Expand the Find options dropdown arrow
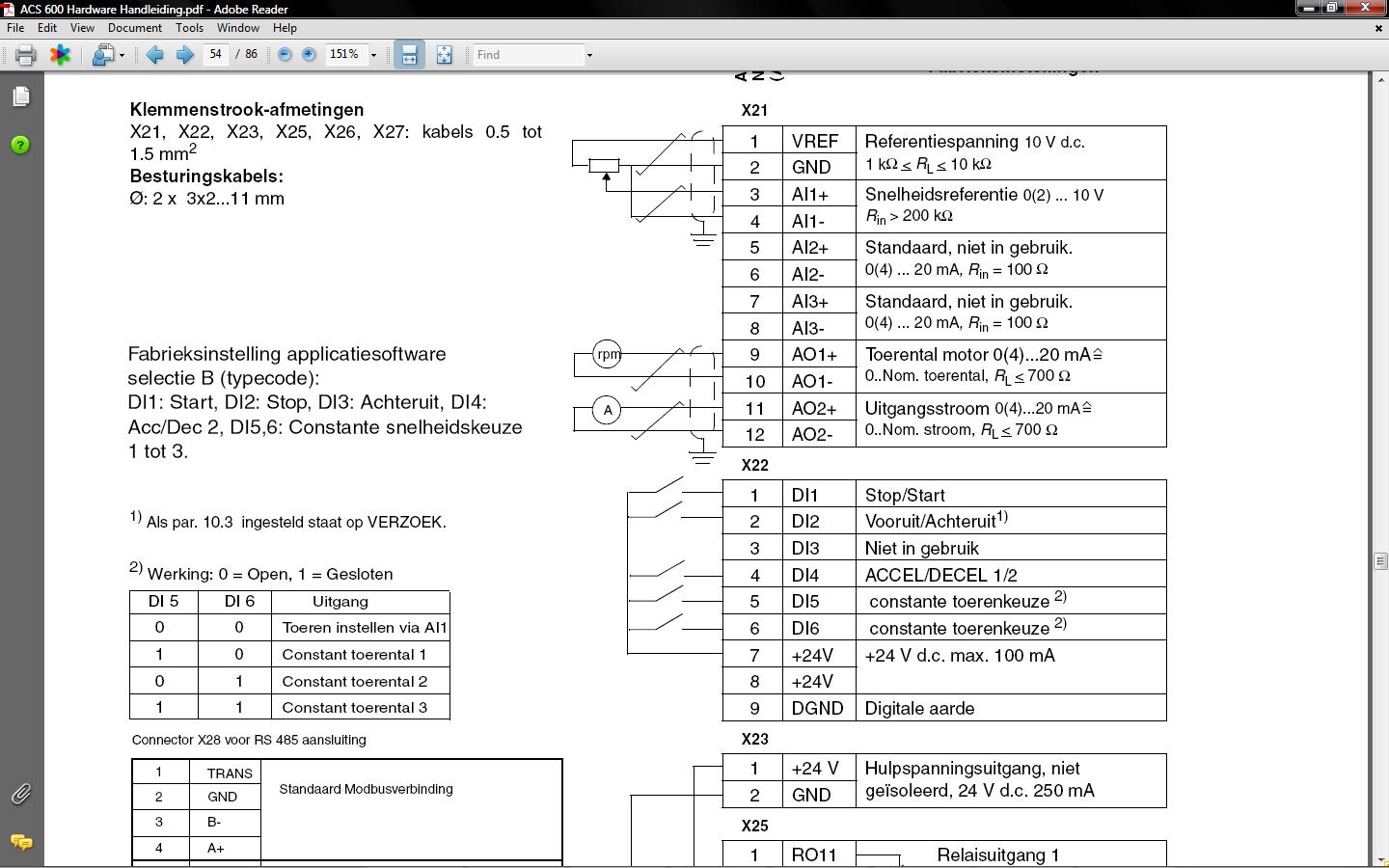Viewport: 1389px width, 868px height. (589, 55)
